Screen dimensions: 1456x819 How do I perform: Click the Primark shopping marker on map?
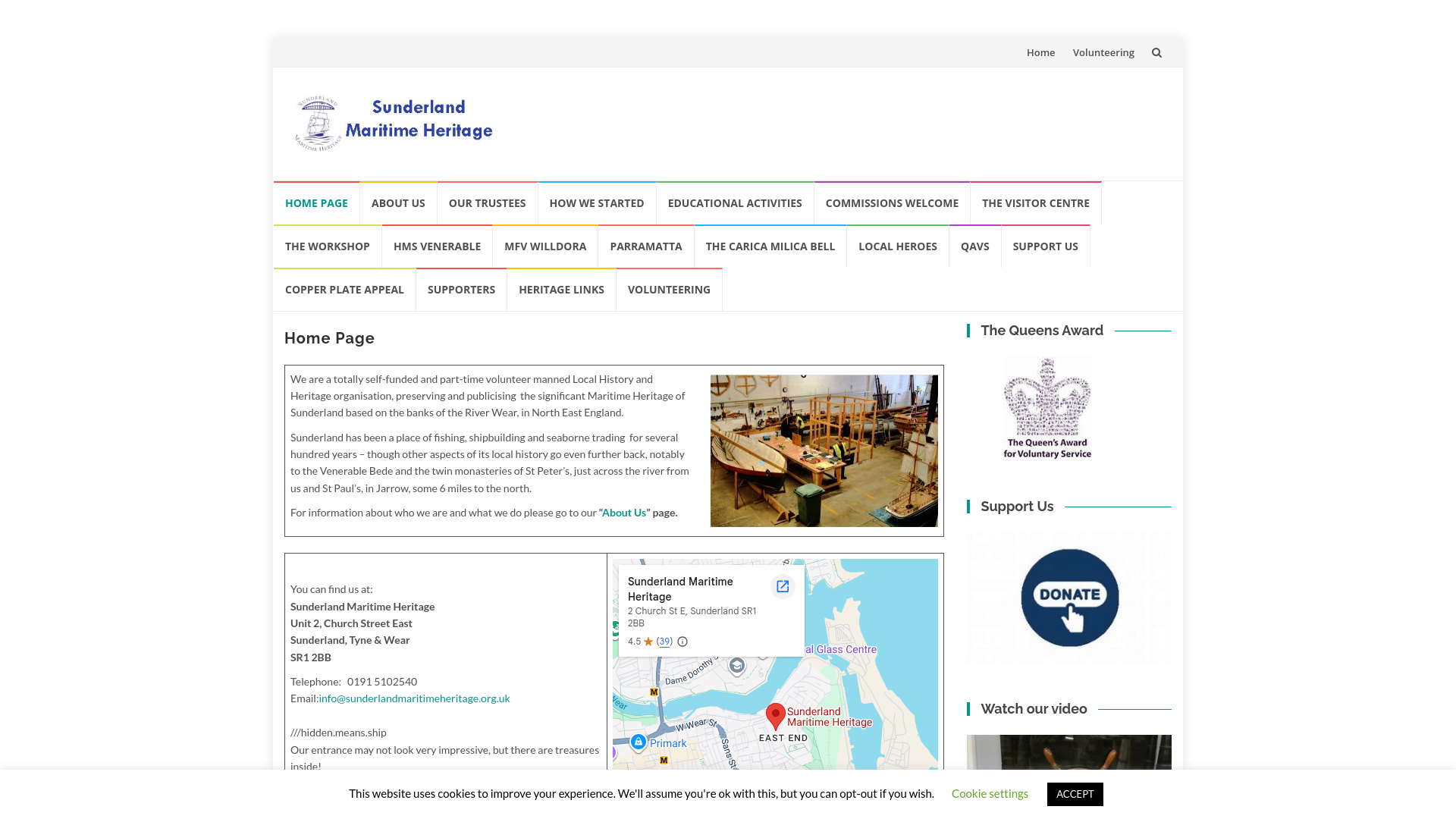639,742
